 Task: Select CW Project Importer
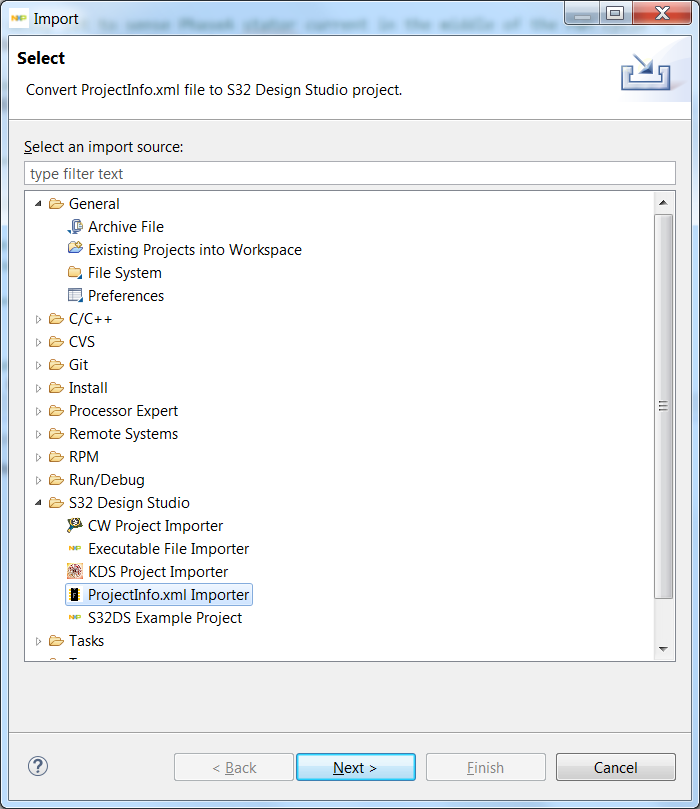pos(155,526)
